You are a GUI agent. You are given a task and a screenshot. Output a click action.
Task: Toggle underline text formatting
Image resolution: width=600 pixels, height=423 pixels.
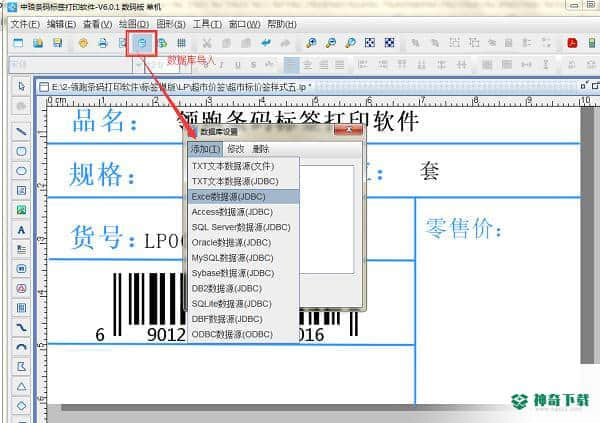point(238,65)
